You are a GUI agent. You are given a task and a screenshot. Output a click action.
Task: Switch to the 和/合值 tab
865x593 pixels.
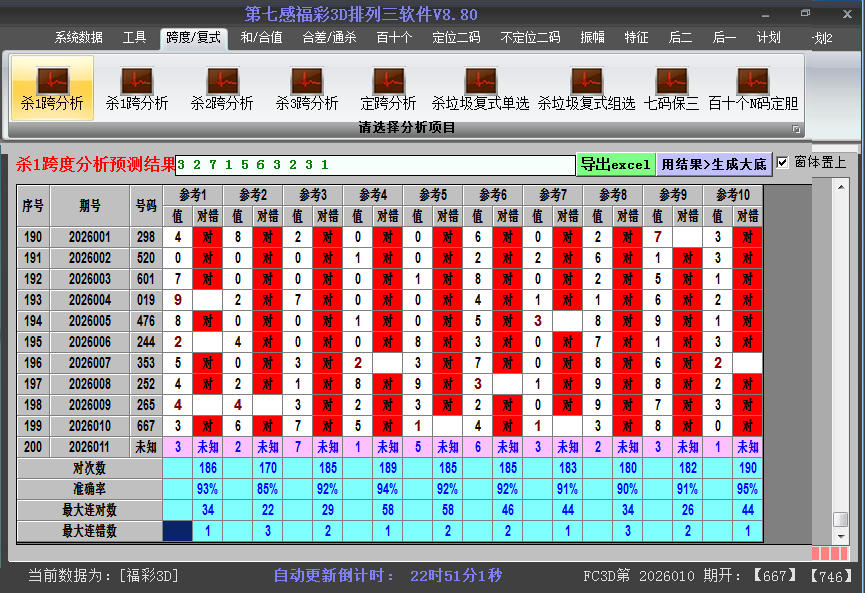pyautogui.click(x=261, y=38)
